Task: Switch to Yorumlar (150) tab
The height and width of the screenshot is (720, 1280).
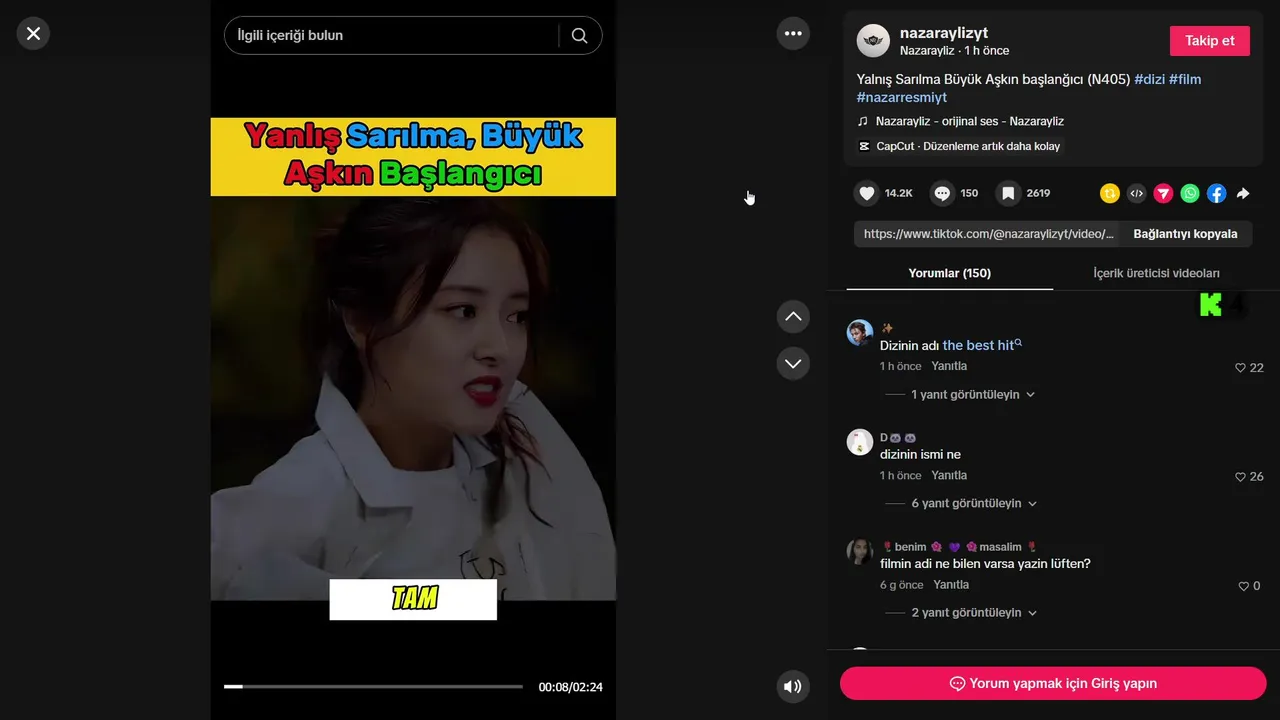Action: pyautogui.click(x=949, y=273)
